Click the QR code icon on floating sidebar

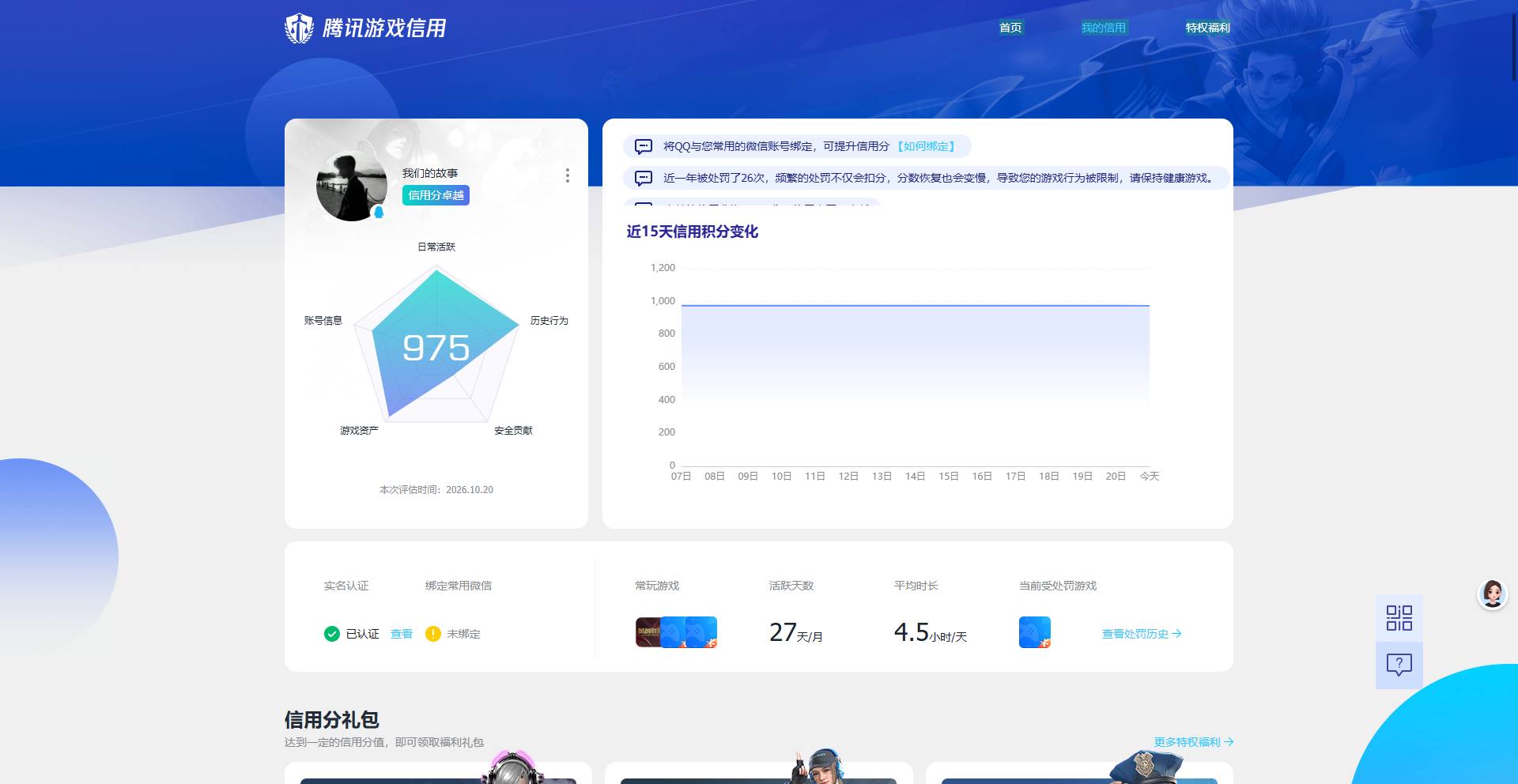(1399, 618)
